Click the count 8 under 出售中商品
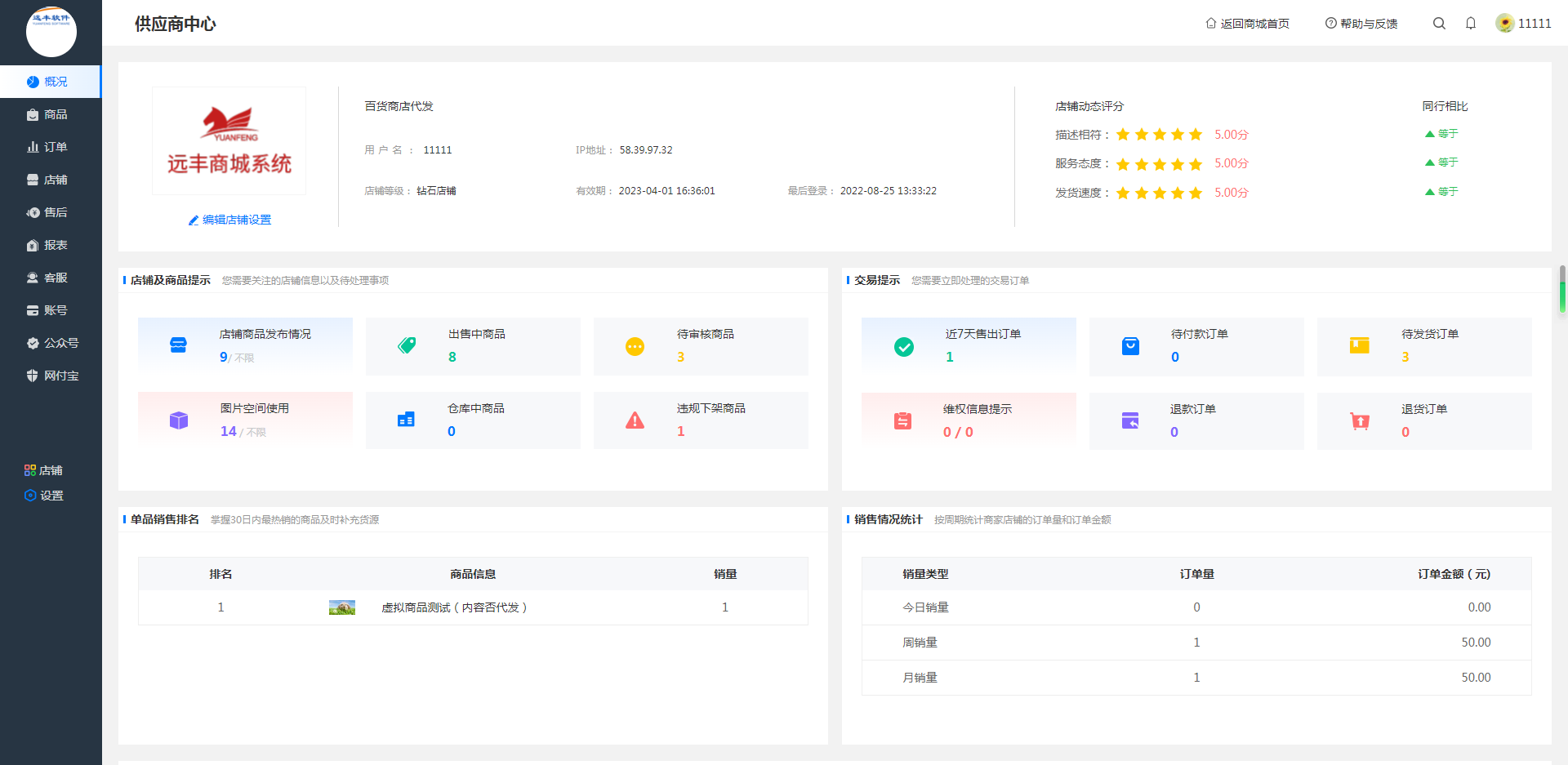This screenshot has width=1568, height=765. tap(452, 357)
